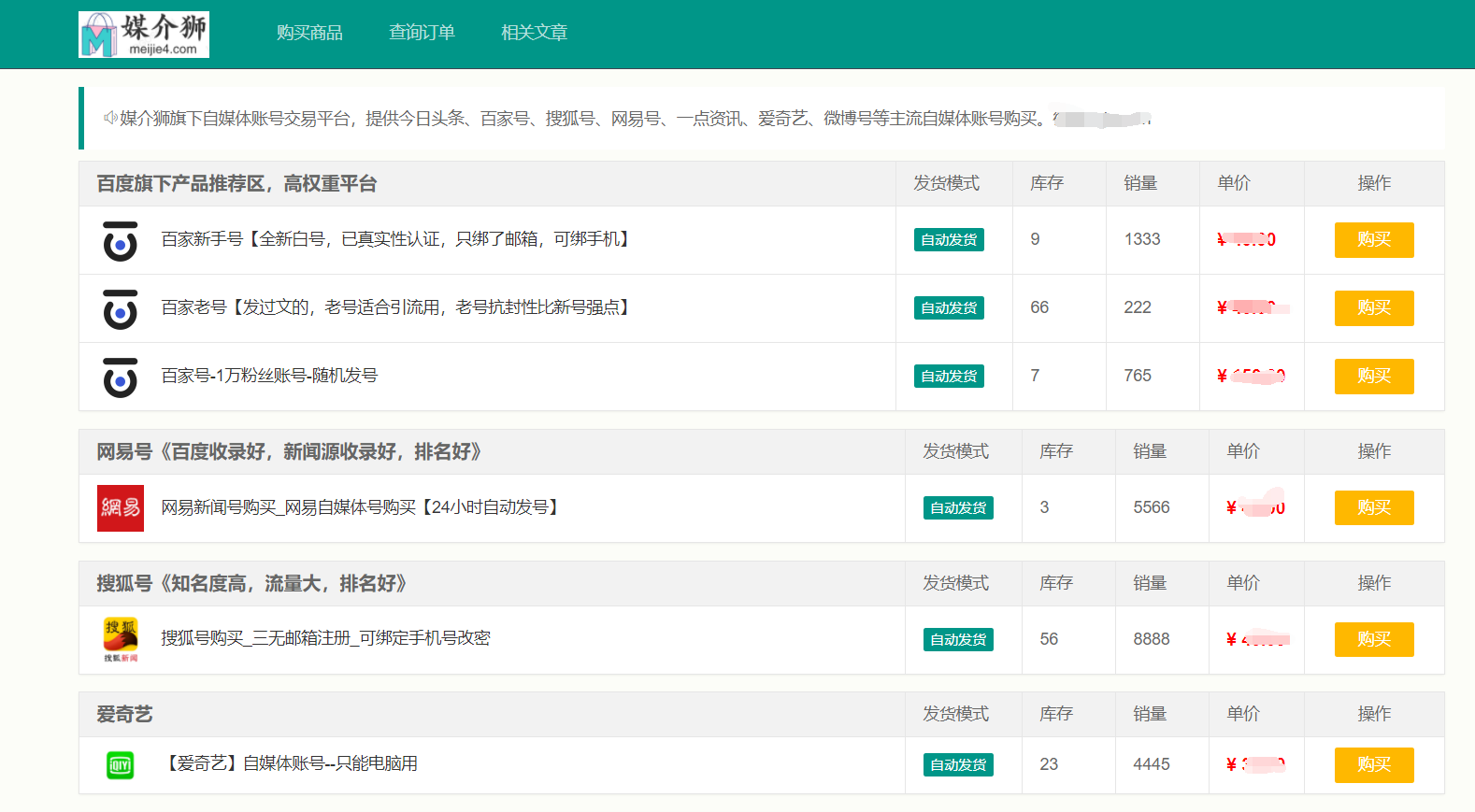Click the red 網易 product icon
This screenshot has height=812, width=1475.
(x=121, y=508)
